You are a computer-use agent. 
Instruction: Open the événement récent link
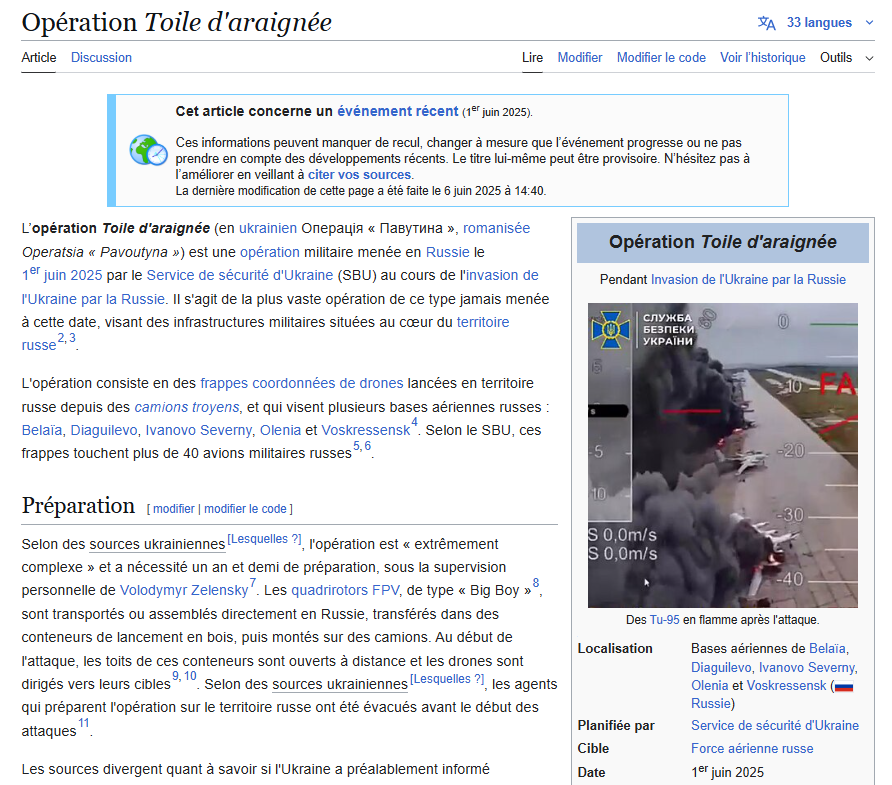pos(398,111)
